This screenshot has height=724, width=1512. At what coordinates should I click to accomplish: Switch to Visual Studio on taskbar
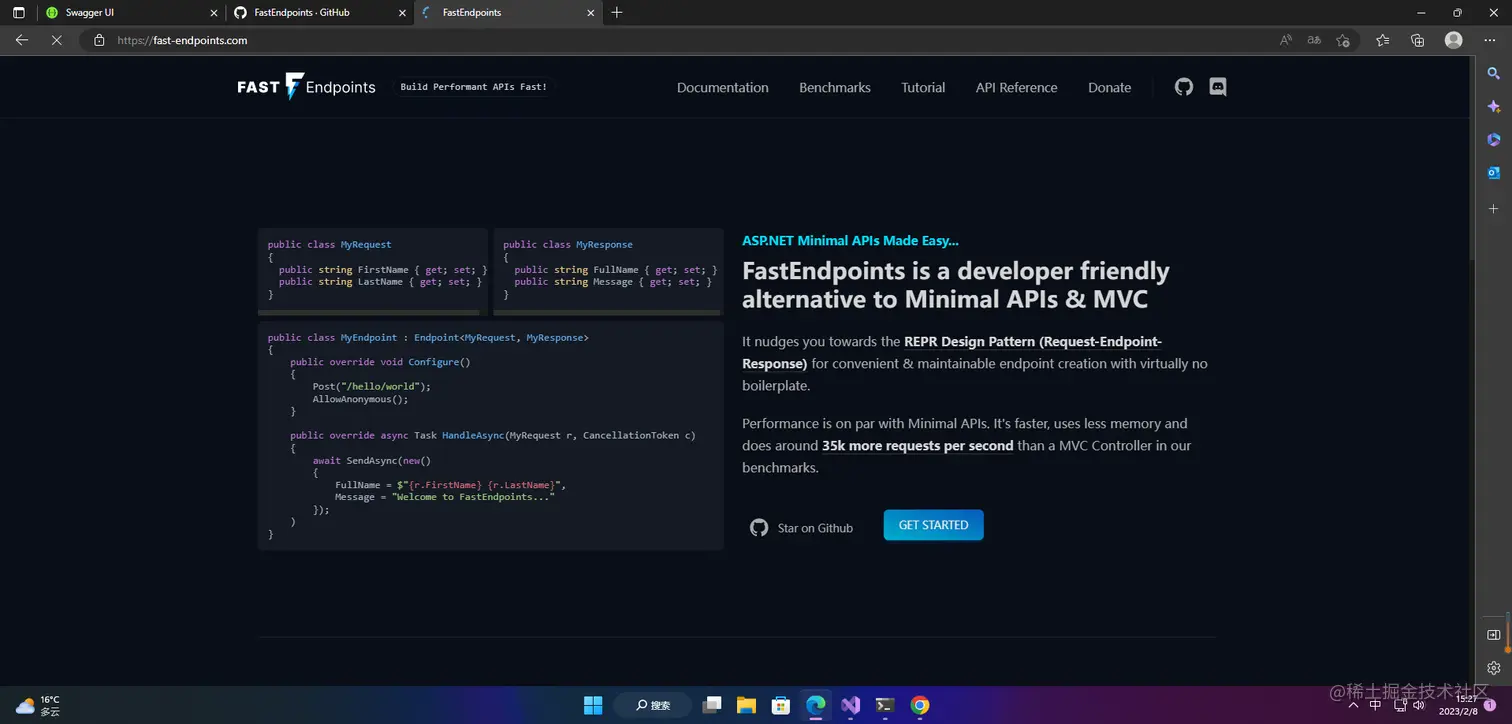click(850, 705)
